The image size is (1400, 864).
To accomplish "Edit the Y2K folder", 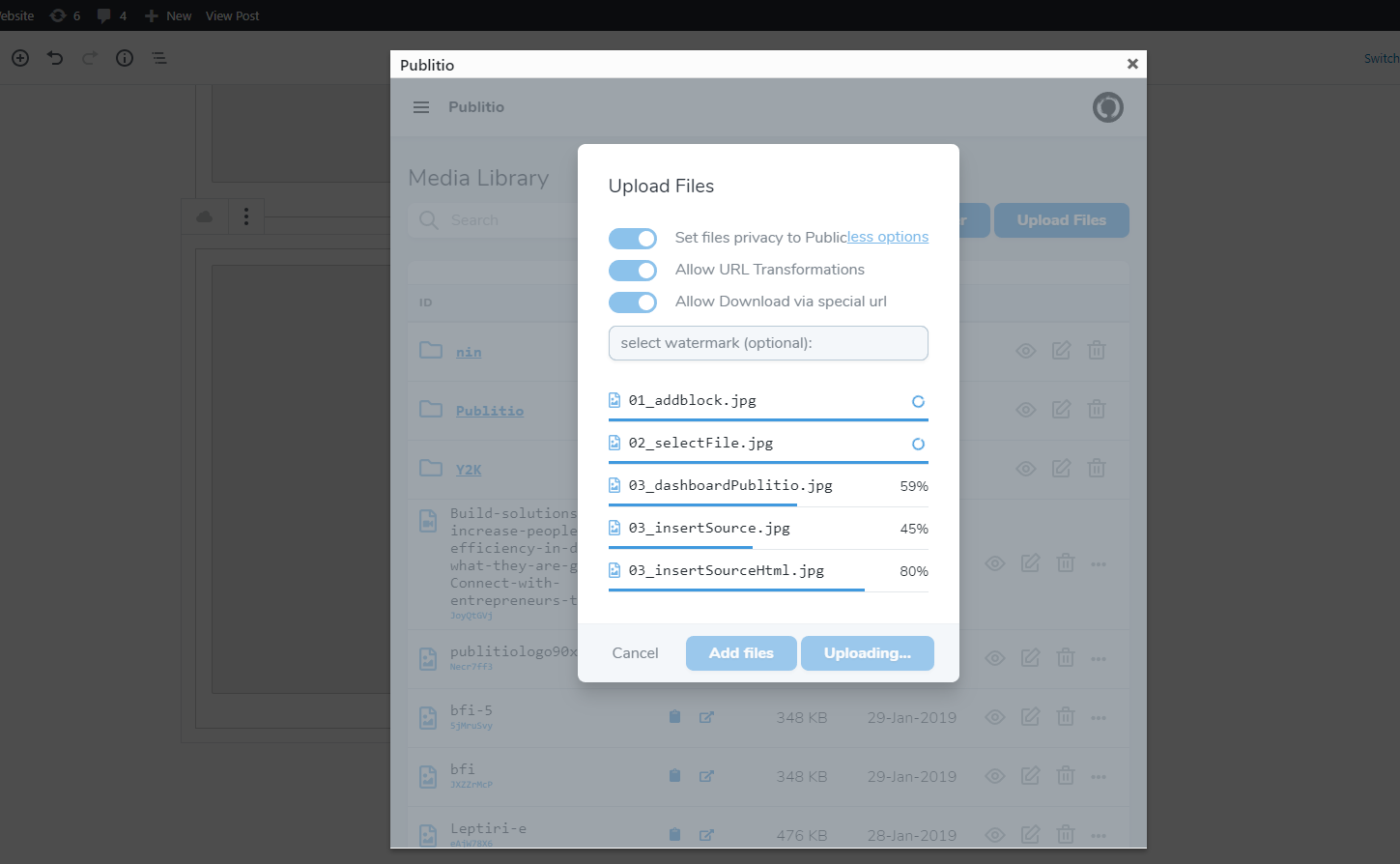I will [1061, 469].
